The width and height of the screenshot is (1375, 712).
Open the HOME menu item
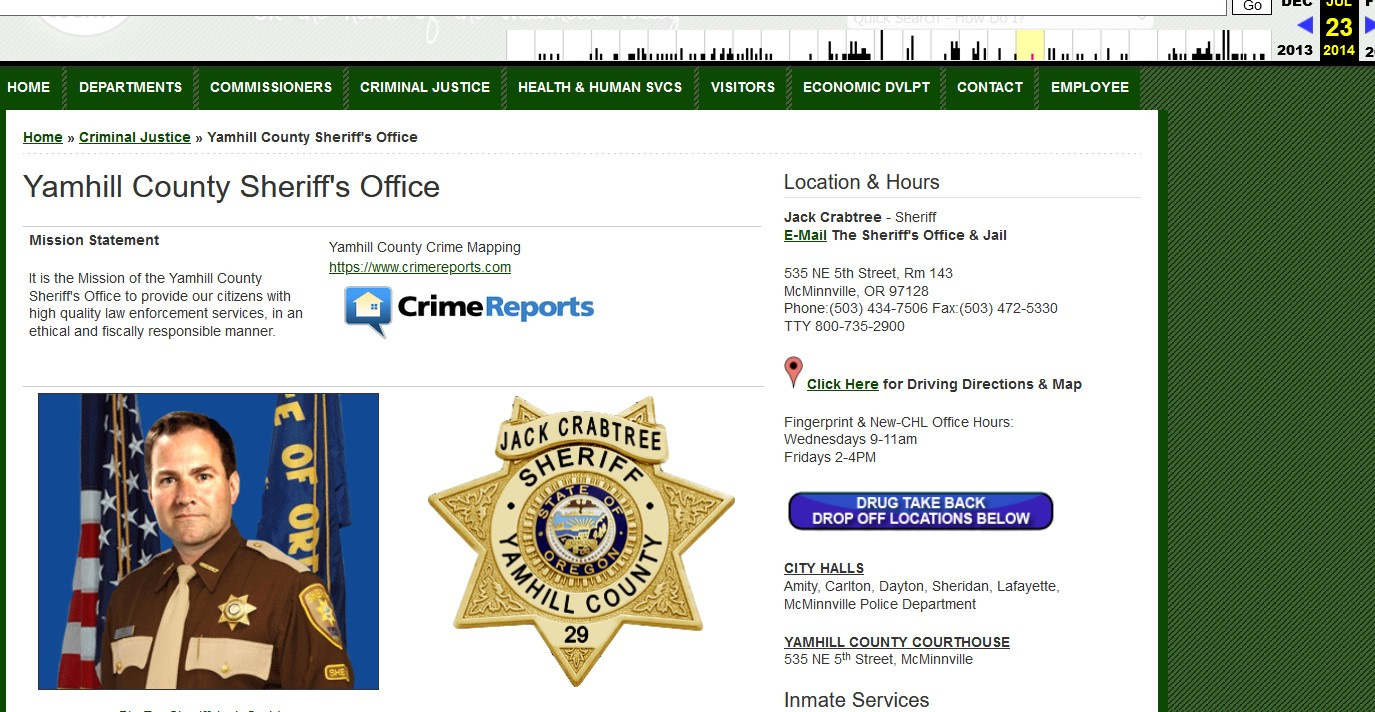(29, 88)
